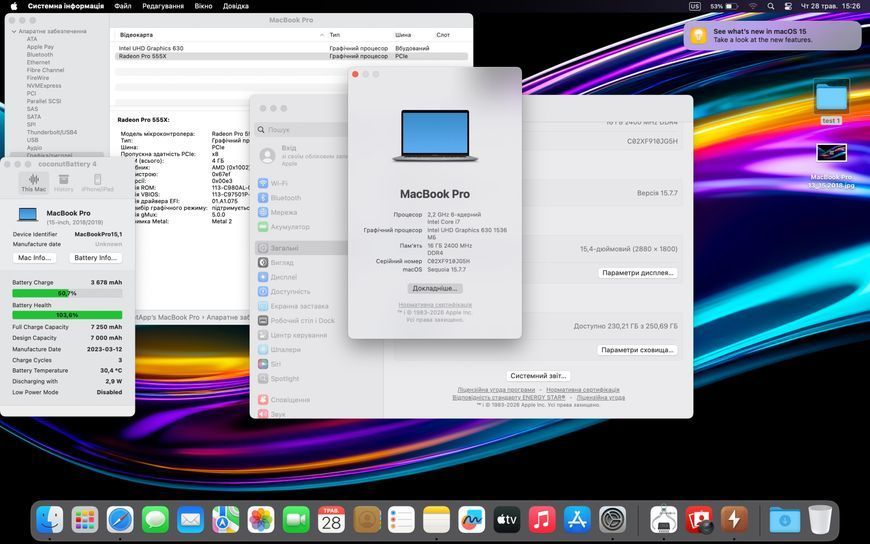The width and height of the screenshot is (870, 544).
Task: Open Freeform from the Dock
Action: point(472,520)
